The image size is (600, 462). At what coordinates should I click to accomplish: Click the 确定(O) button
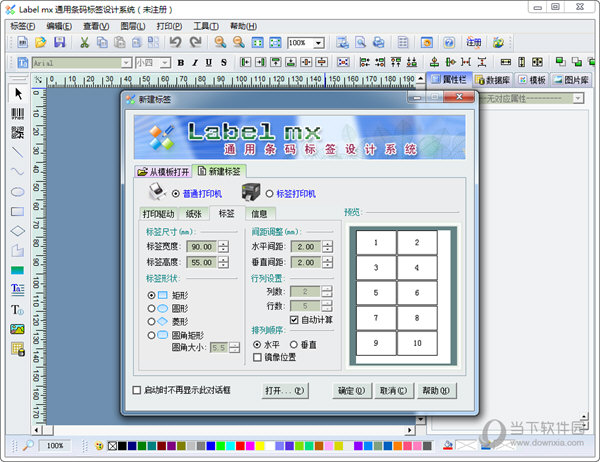tap(351, 391)
